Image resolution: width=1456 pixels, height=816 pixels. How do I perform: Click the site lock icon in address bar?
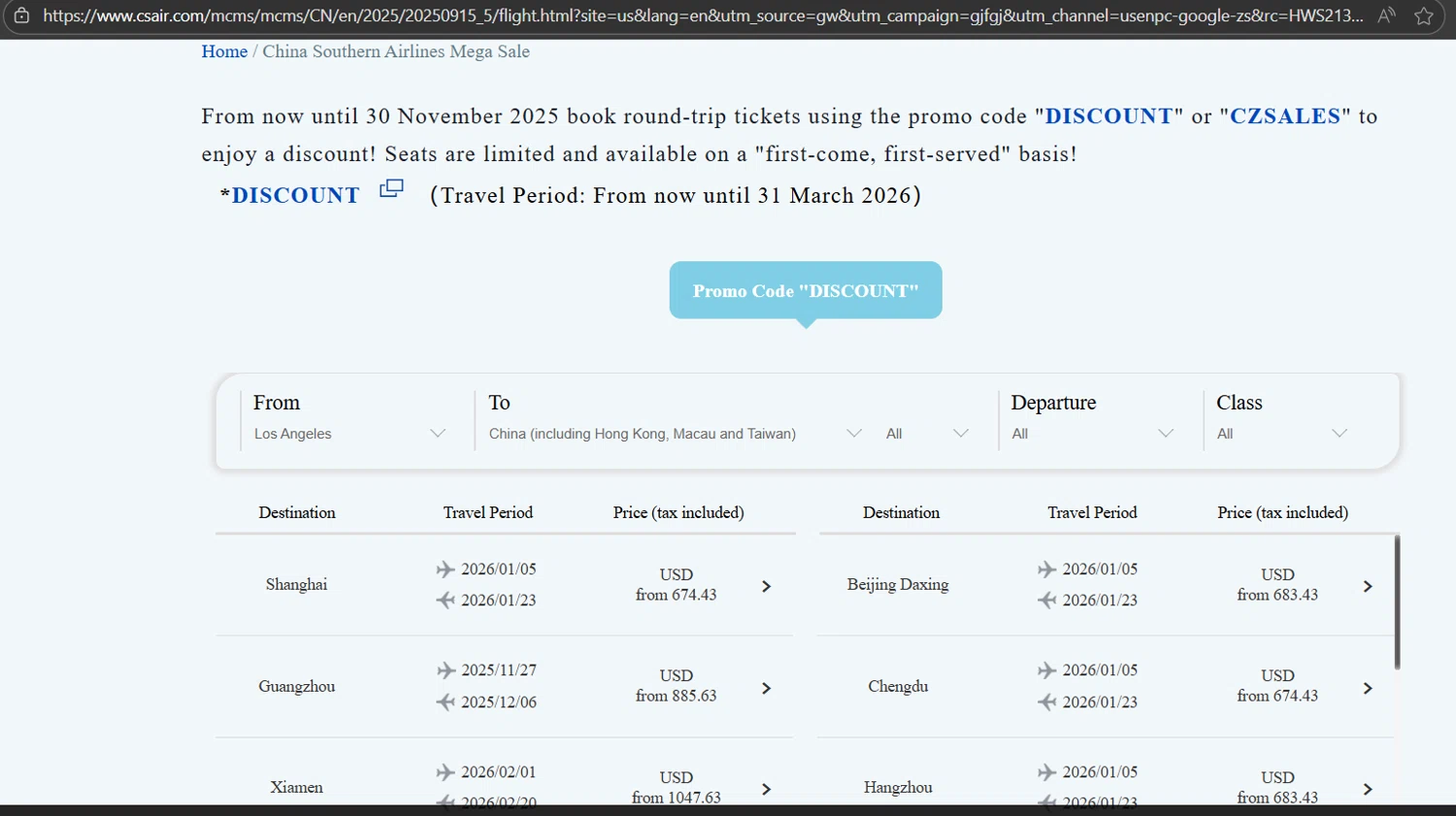pyautogui.click(x=21, y=16)
